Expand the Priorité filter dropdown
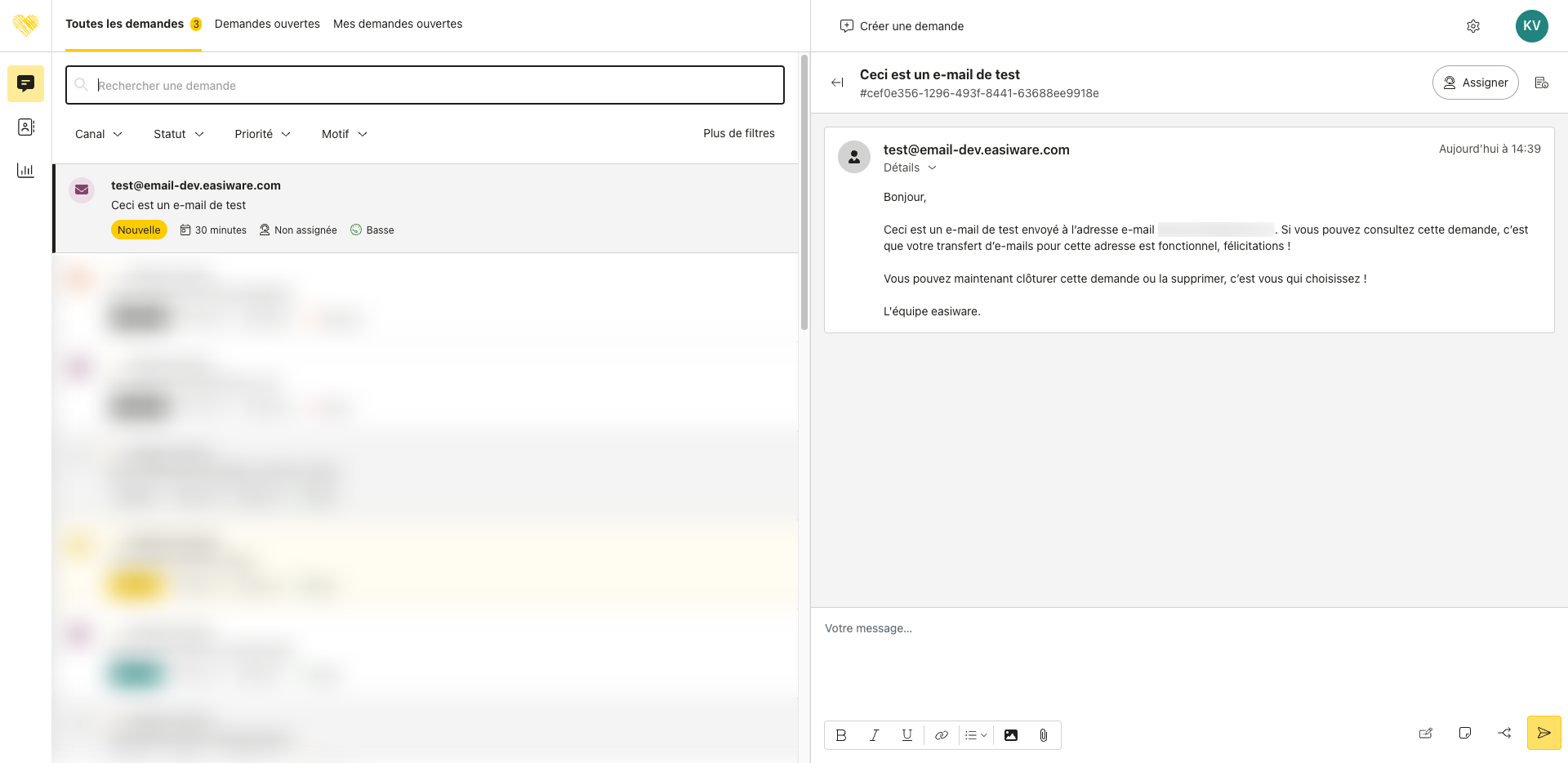The height and width of the screenshot is (763, 1568). point(262,134)
